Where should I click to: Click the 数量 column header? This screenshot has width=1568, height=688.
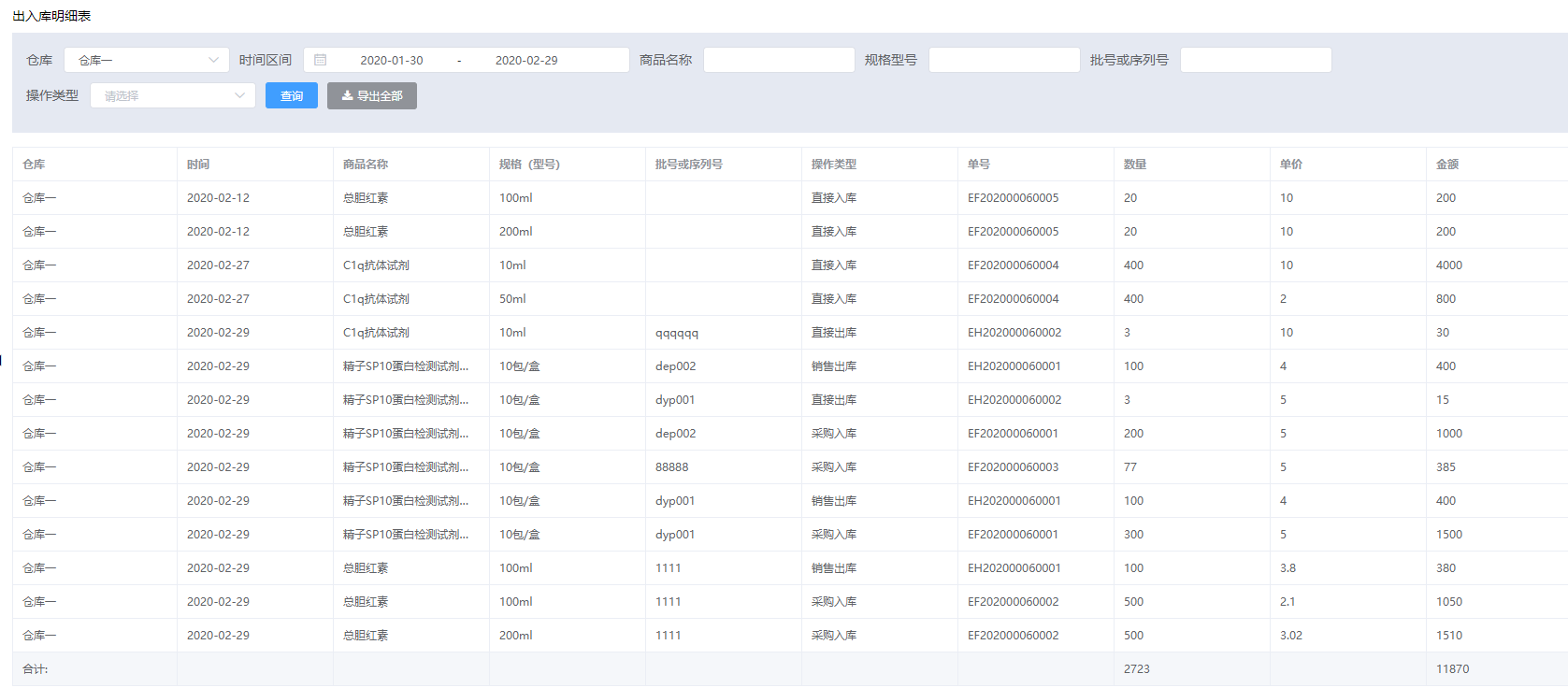pos(1134,165)
